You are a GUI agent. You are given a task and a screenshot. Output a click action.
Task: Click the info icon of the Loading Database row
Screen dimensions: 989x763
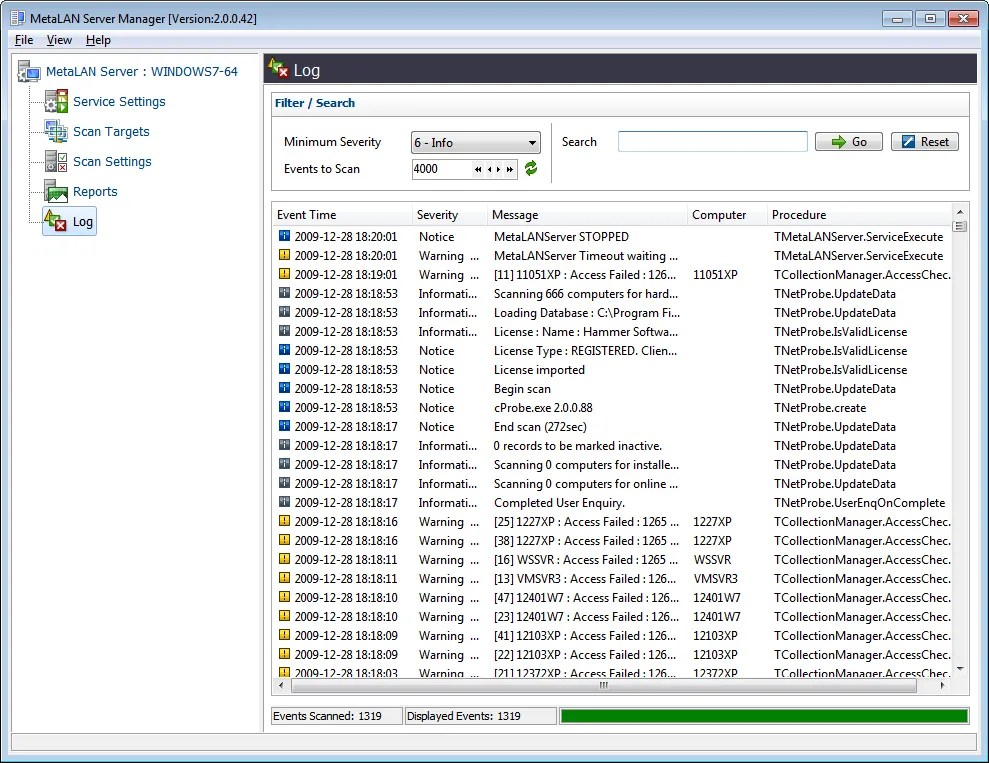pos(284,312)
